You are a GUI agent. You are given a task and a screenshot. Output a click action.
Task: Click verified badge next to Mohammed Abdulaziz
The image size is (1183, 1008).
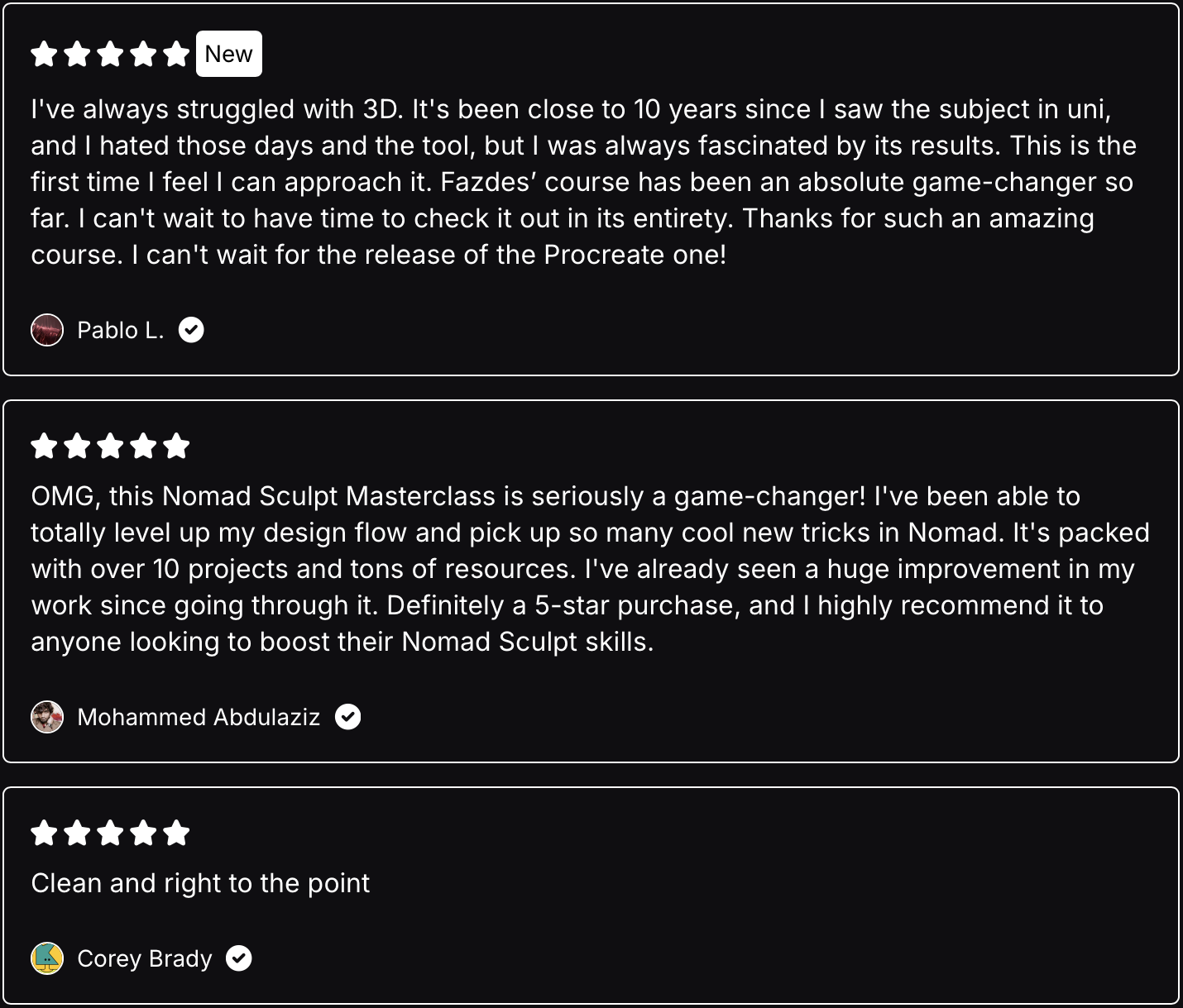[347, 717]
